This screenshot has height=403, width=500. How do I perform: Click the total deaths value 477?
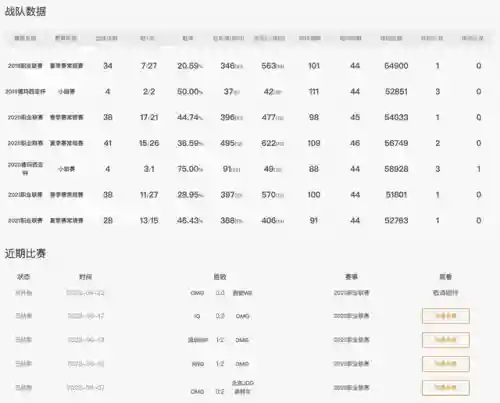tap(269, 117)
